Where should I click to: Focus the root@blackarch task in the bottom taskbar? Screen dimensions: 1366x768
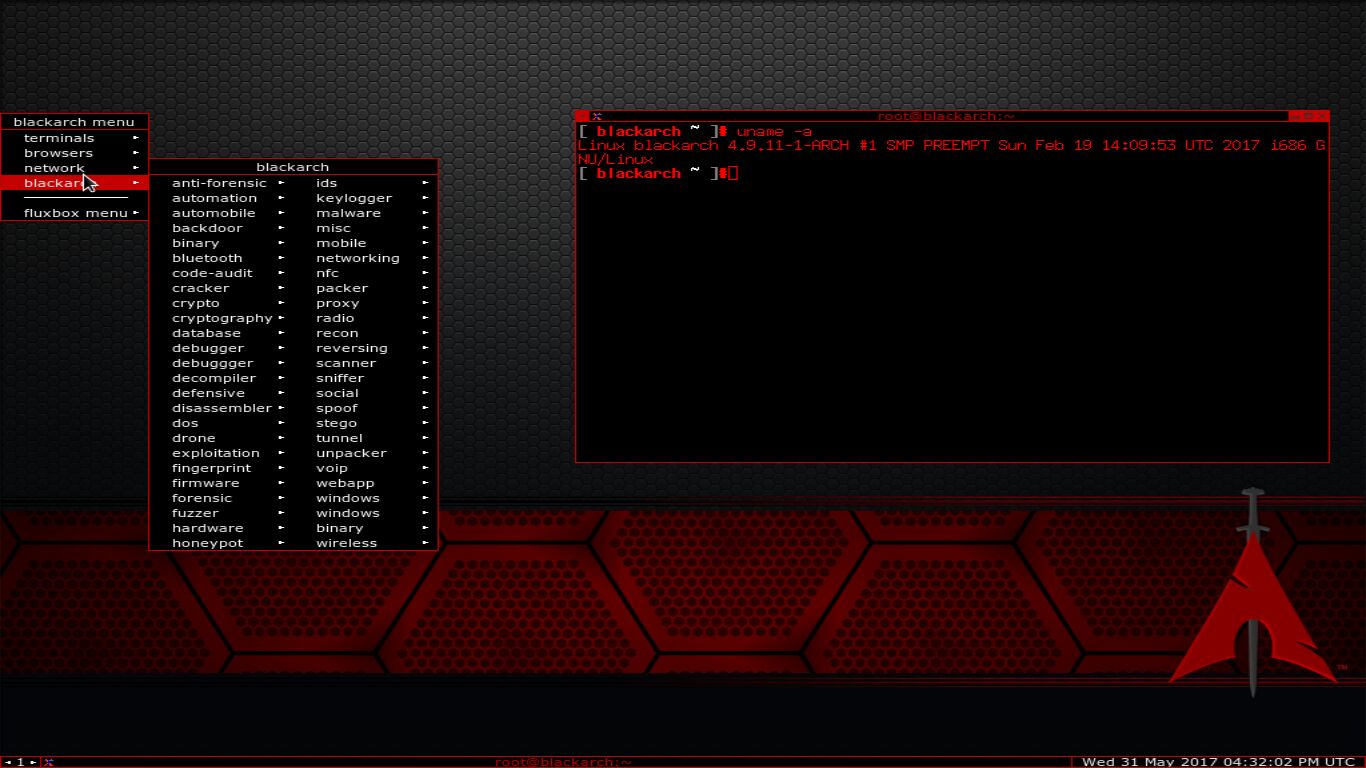pyautogui.click(x=563, y=762)
